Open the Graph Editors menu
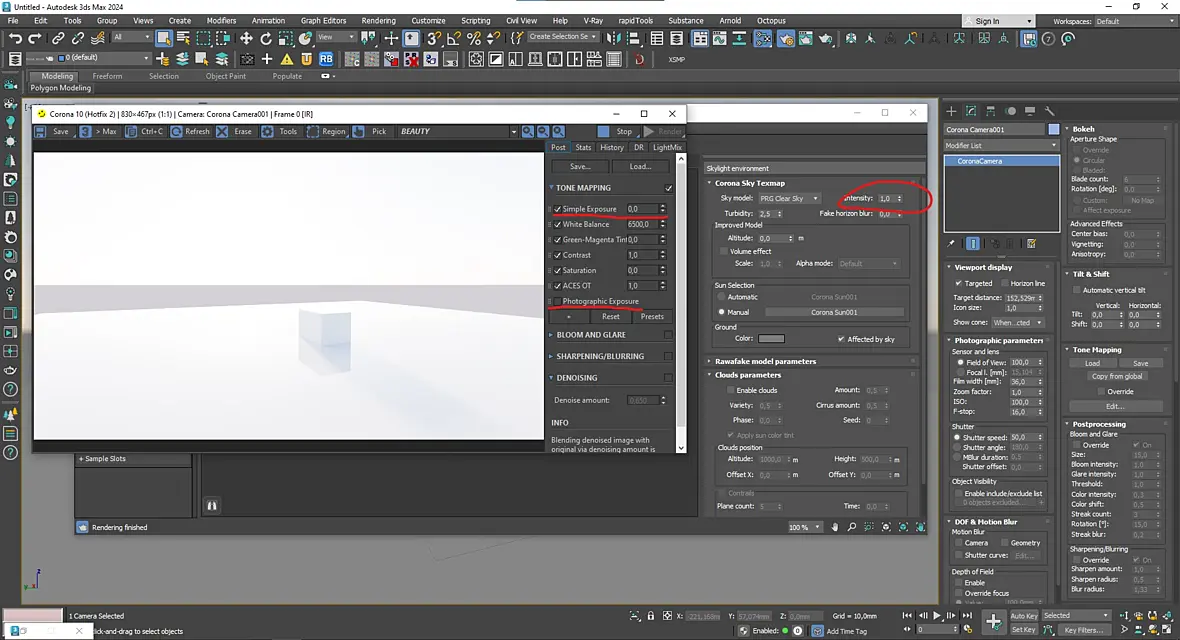The width and height of the screenshot is (1180, 640). [323, 20]
